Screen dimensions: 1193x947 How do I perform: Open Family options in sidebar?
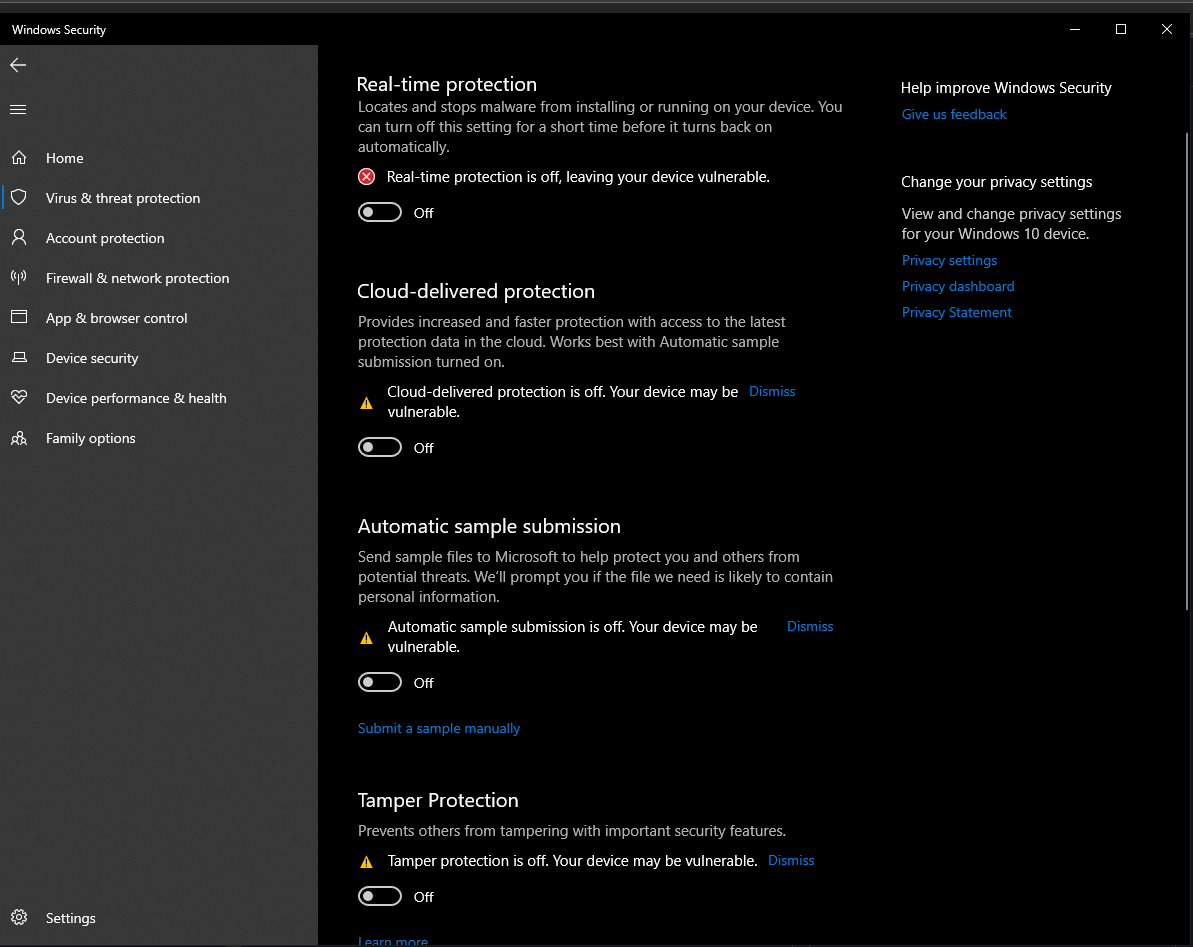(x=90, y=438)
